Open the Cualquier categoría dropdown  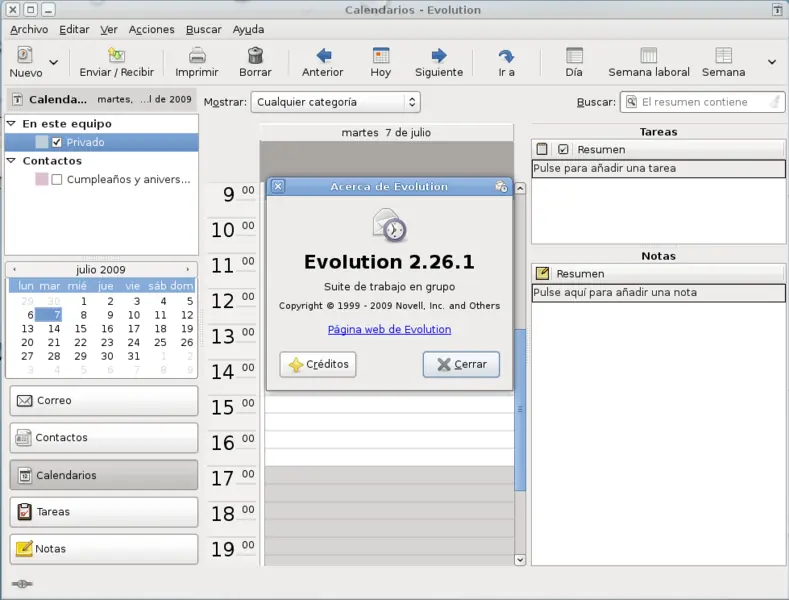pos(336,102)
